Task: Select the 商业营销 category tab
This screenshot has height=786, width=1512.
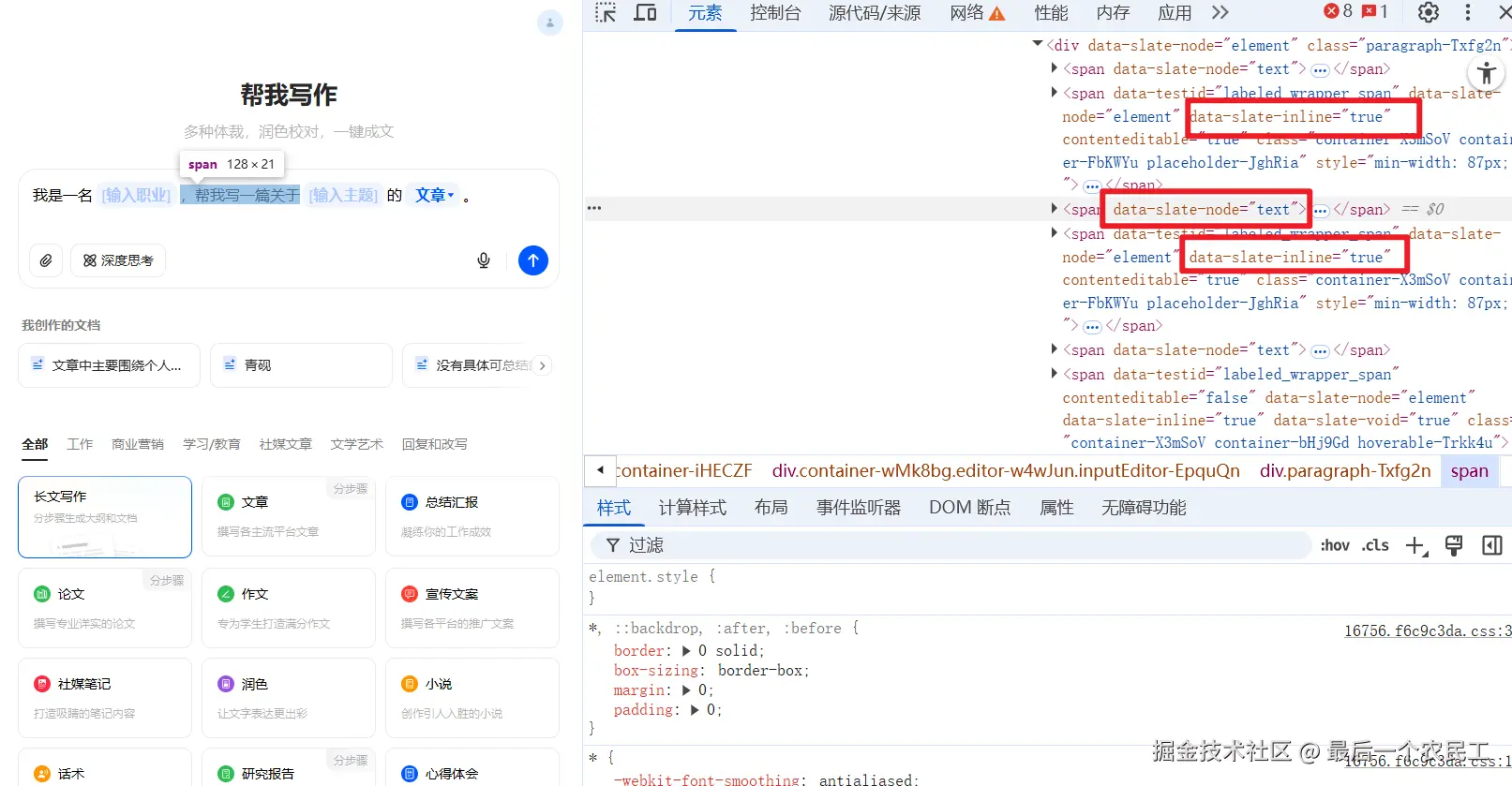Action: (x=138, y=444)
